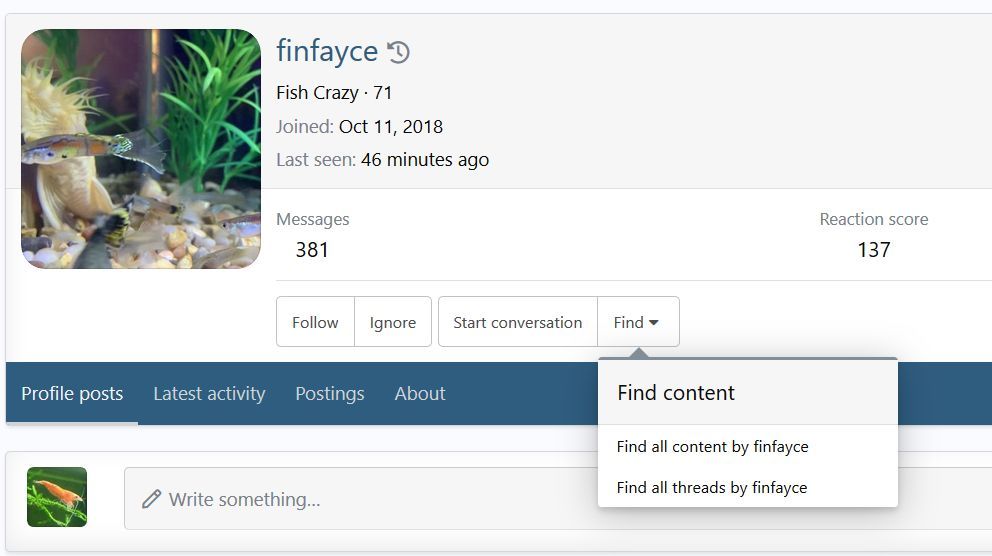Viewport: 992px width, 556px height.
Task: Open the Latest activity tab
Action: point(209,393)
